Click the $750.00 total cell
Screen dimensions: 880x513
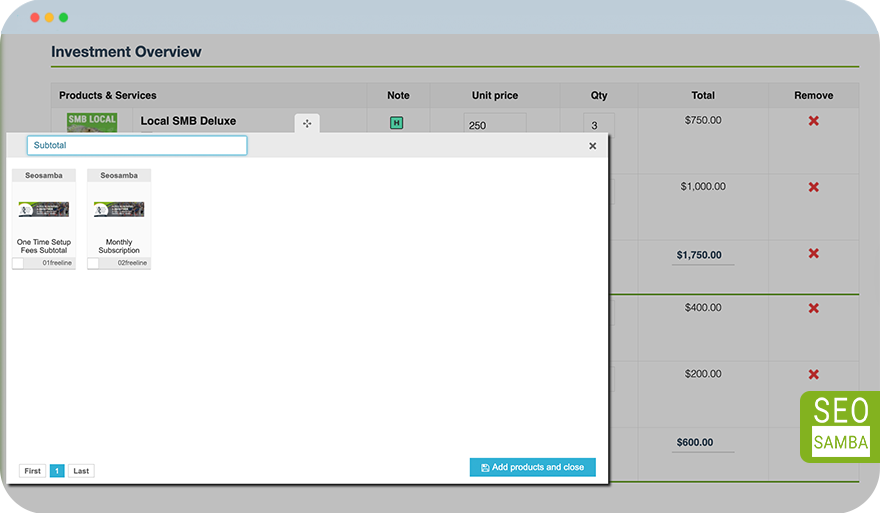coord(703,120)
